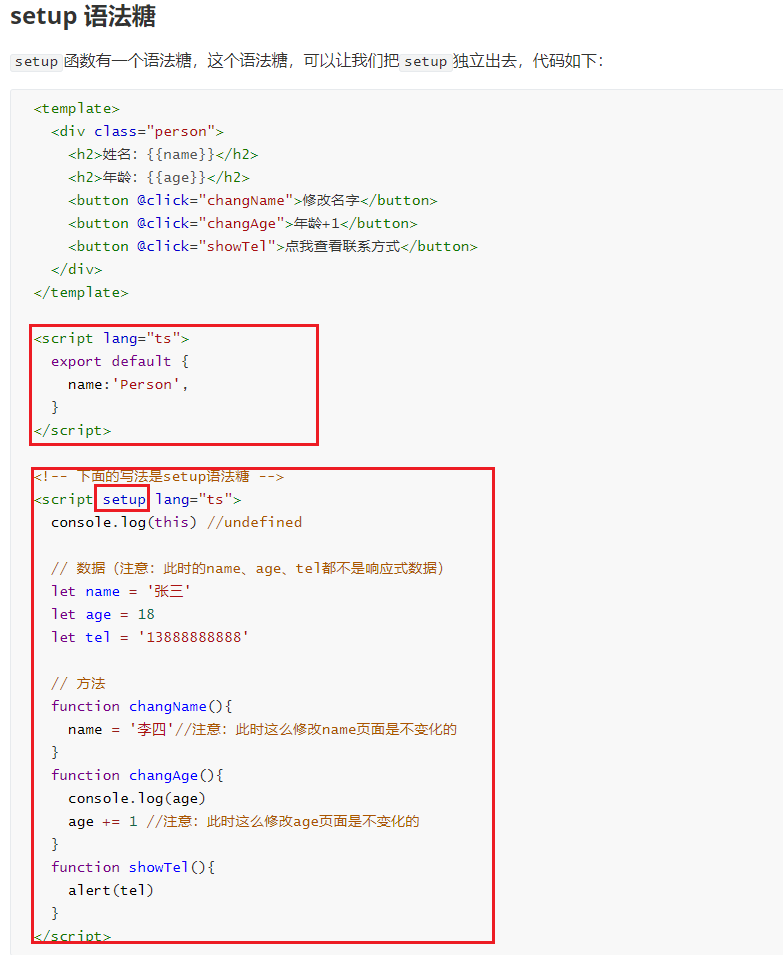Click the button line with @click="showTel"
The width and height of the screenshot is (783, 955).
273,247
